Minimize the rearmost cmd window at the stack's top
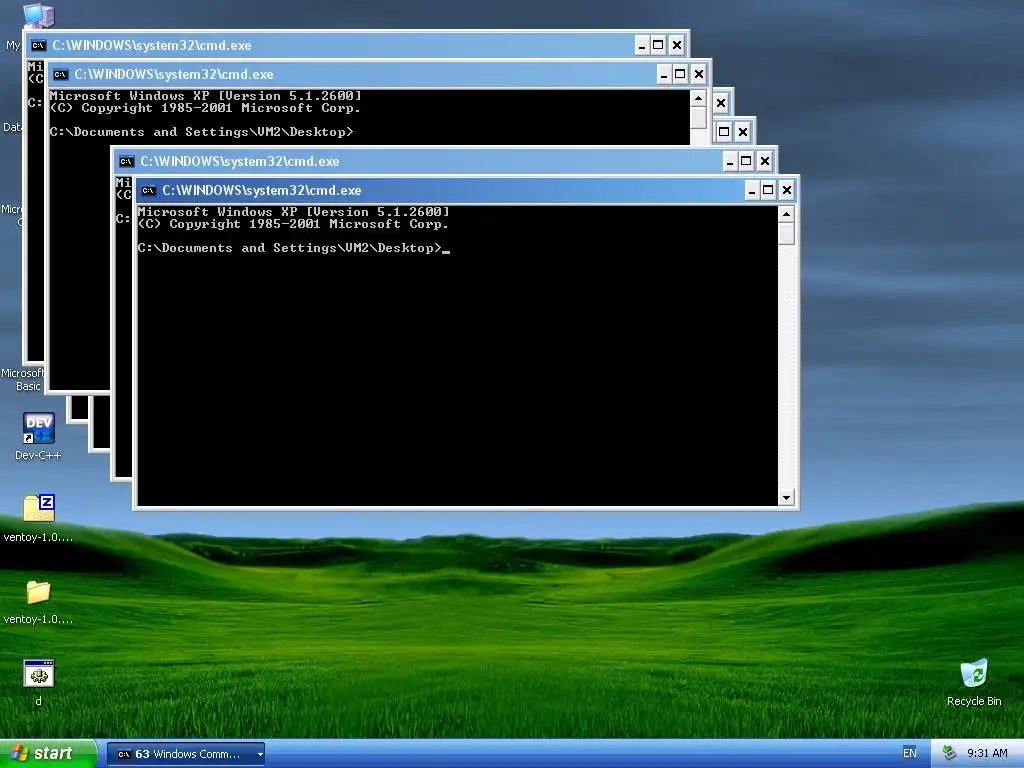The image size is (1024, 768). (x=641, y=45)
